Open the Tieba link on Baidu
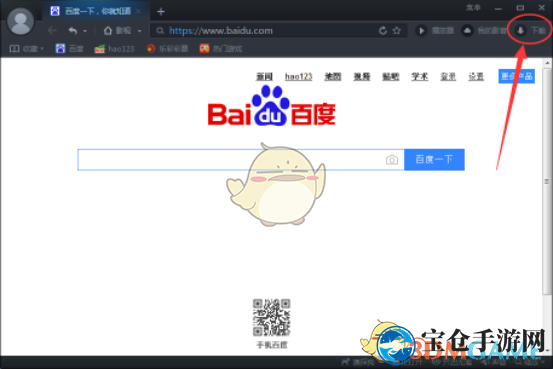553x369 pixels. (x=391, y=76)
